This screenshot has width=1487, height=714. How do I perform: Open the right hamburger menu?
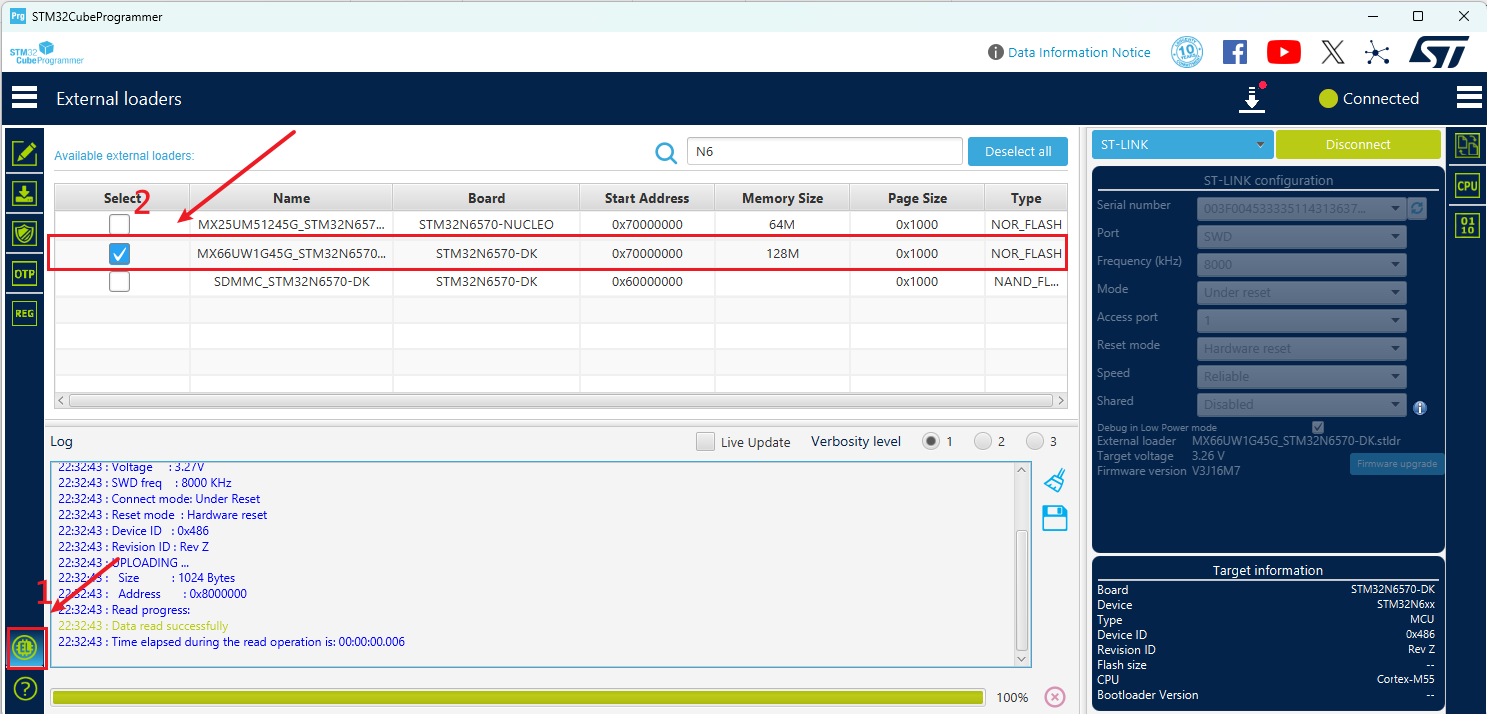click(x=1469, y=97)
